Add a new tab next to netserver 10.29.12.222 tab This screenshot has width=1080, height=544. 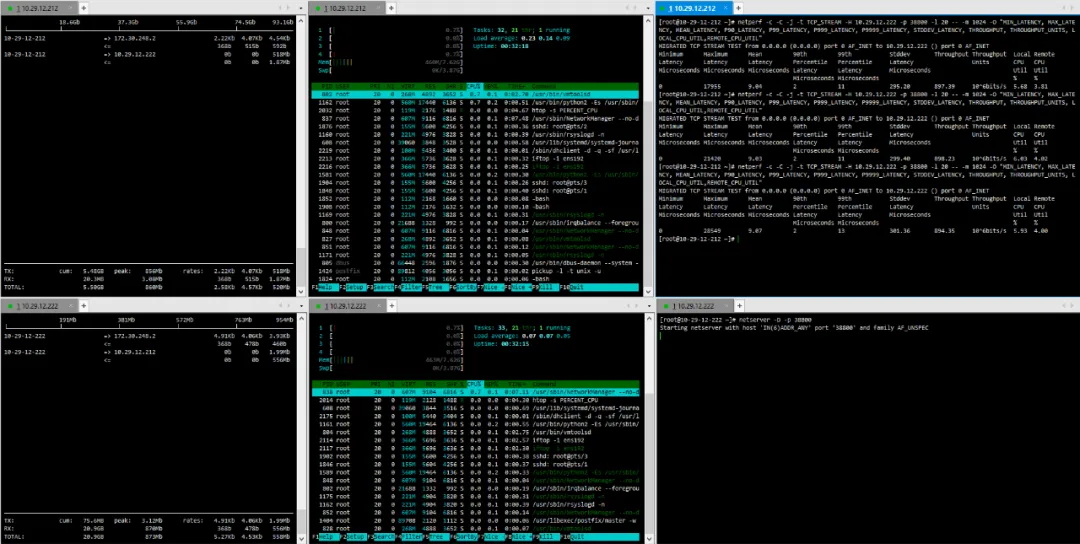[738, 306]
